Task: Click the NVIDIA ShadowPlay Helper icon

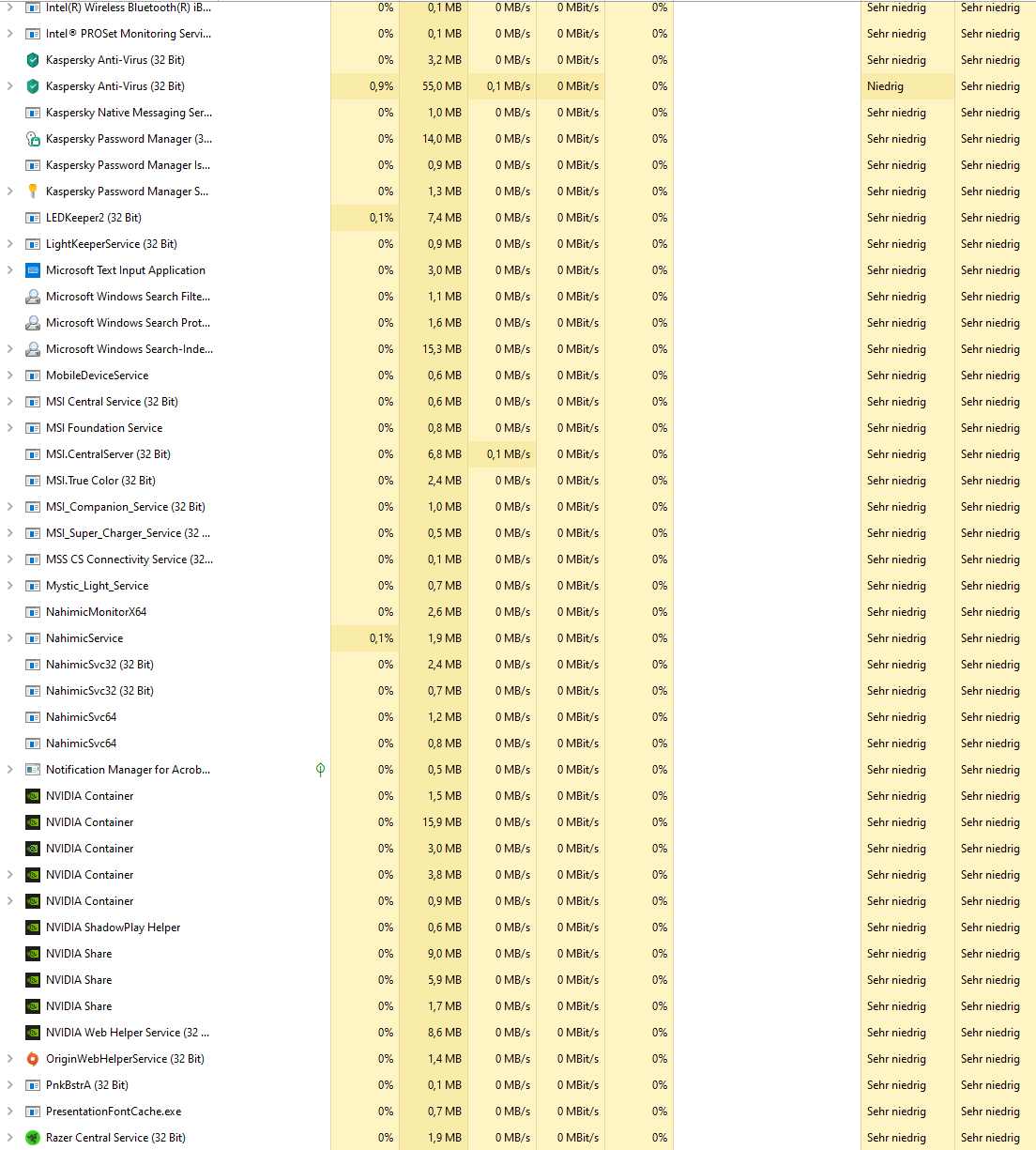Action: coord(33,928)
